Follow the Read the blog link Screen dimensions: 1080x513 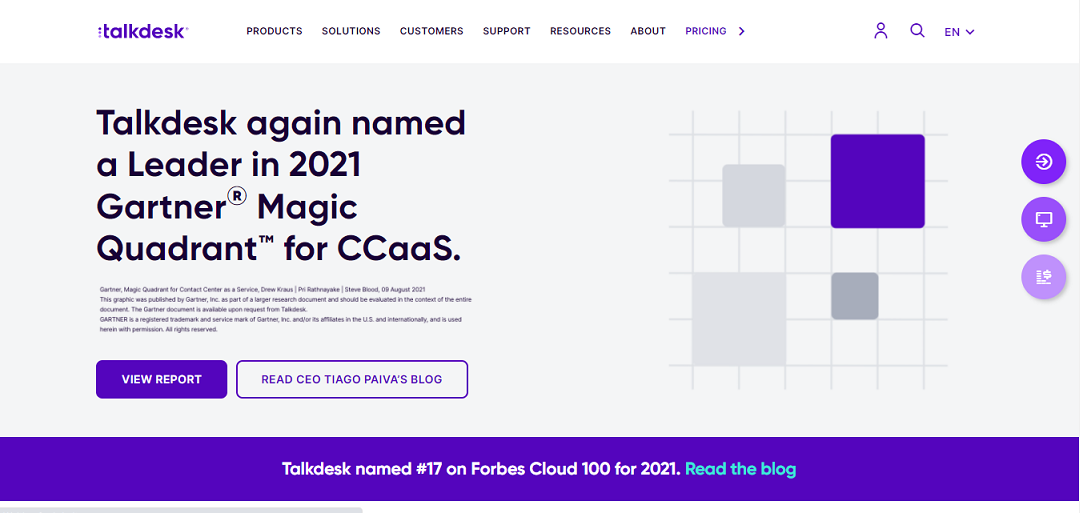click(x=740, y=470)
